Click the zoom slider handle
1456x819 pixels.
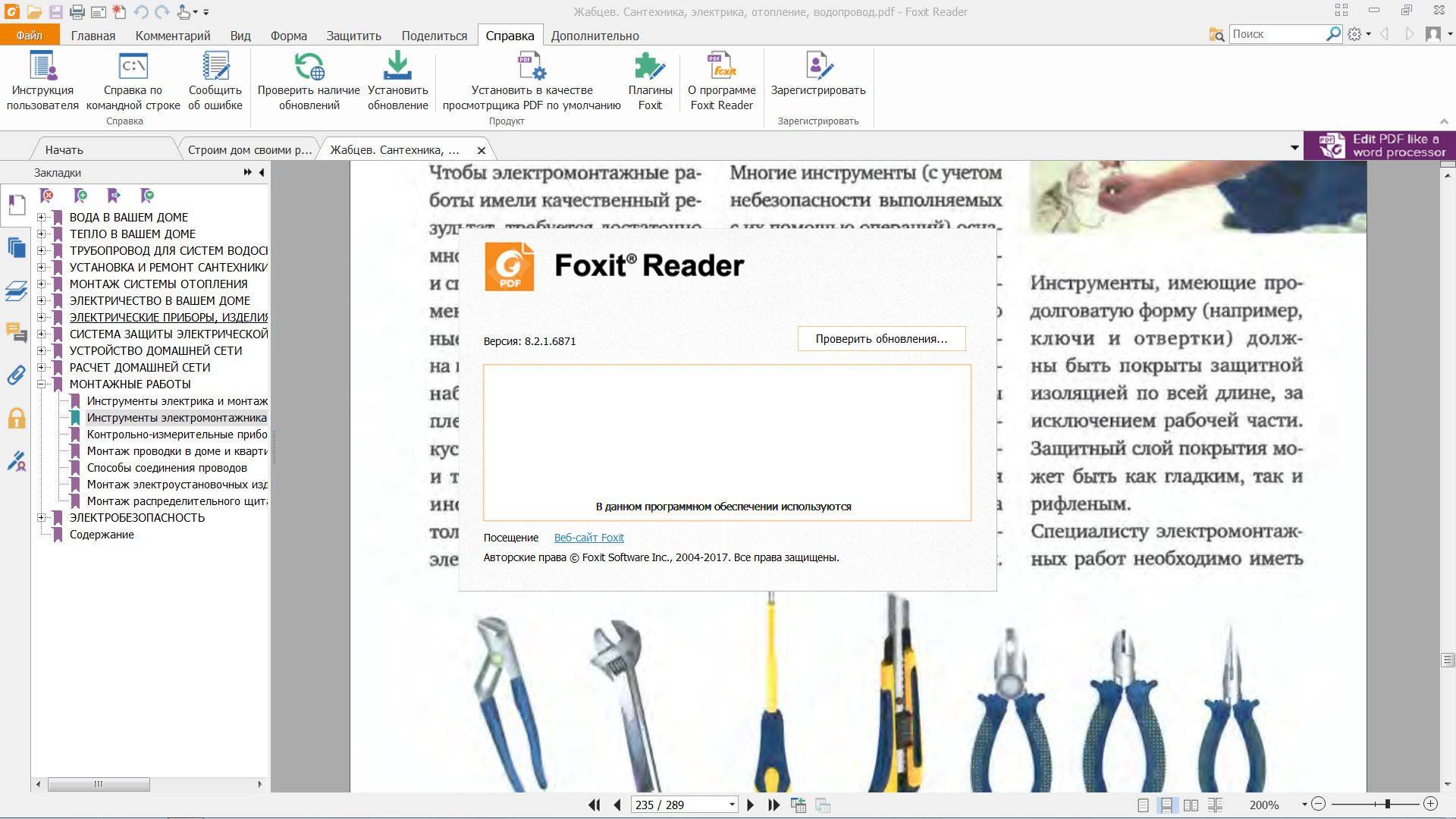(1387, 804)
